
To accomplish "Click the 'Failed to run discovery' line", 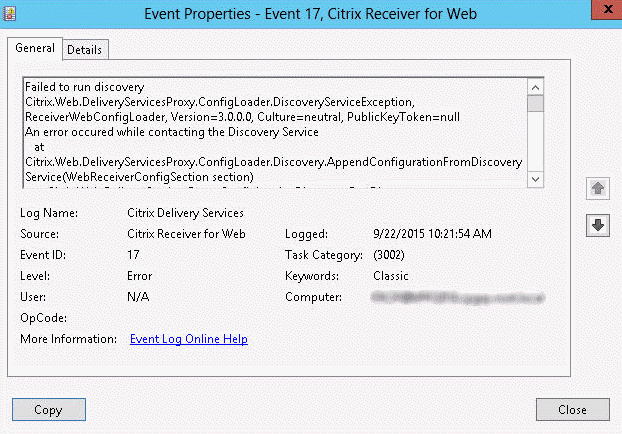I will pyautogui.click(x=84, y=87).
